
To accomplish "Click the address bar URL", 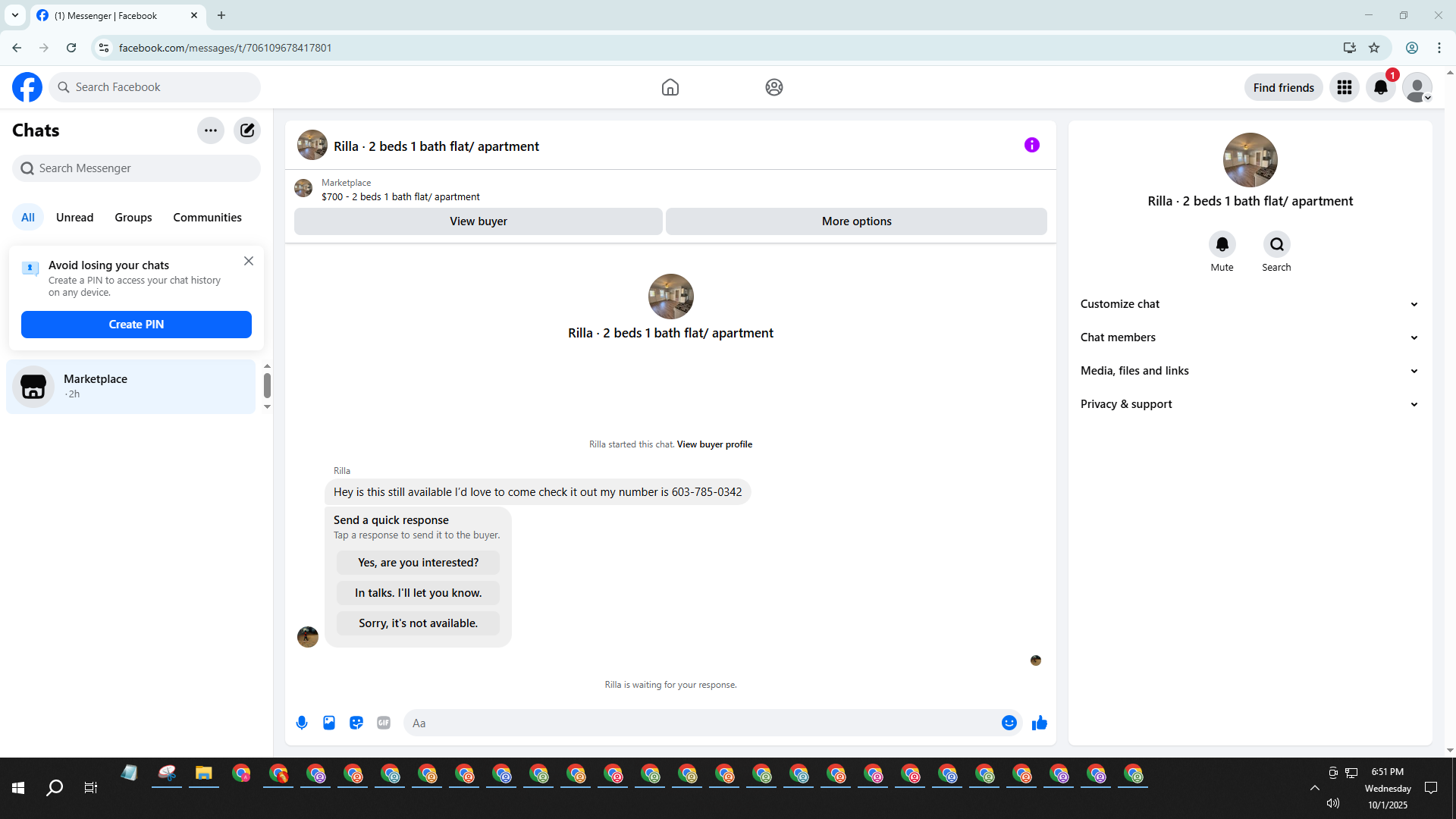I will pyautogui.click(x=225, y=48).
